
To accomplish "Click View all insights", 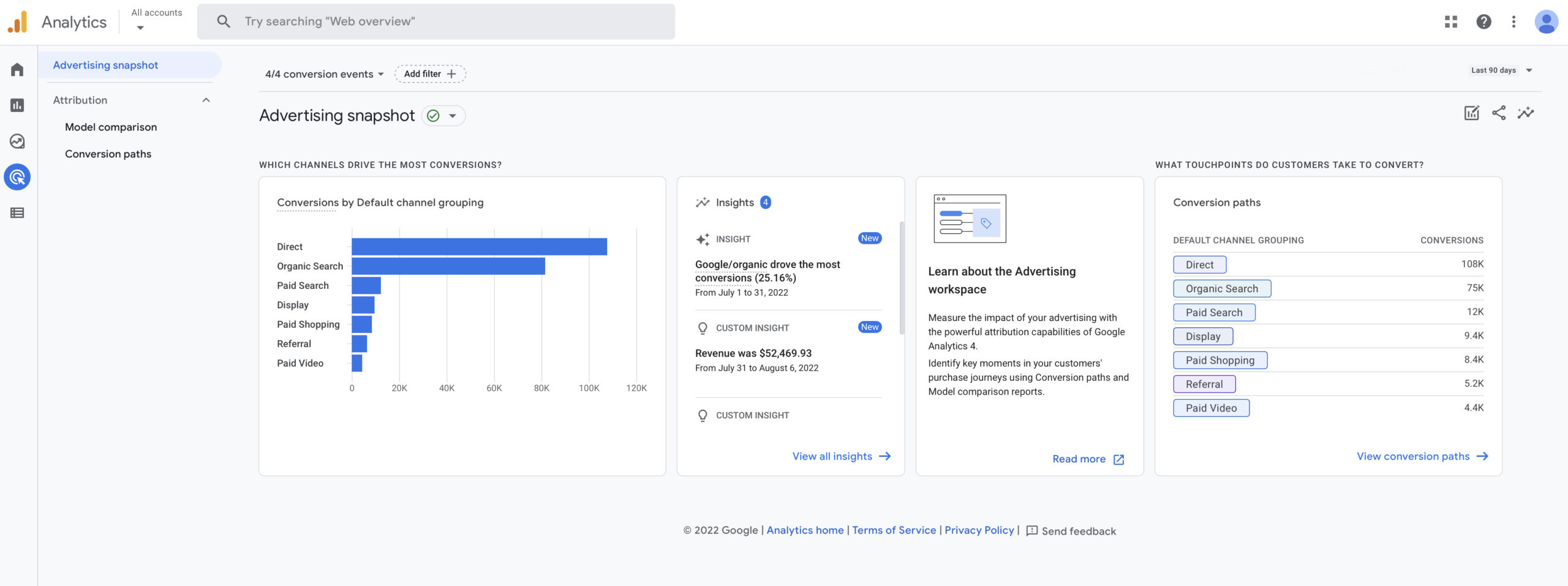I will click(x=832, y=456).
